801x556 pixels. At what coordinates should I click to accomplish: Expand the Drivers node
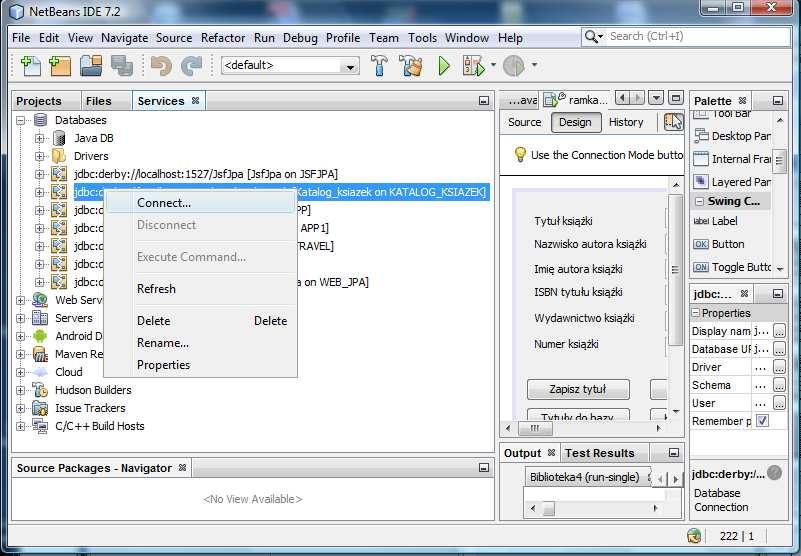pyautogui.click(x=39, y=156)
